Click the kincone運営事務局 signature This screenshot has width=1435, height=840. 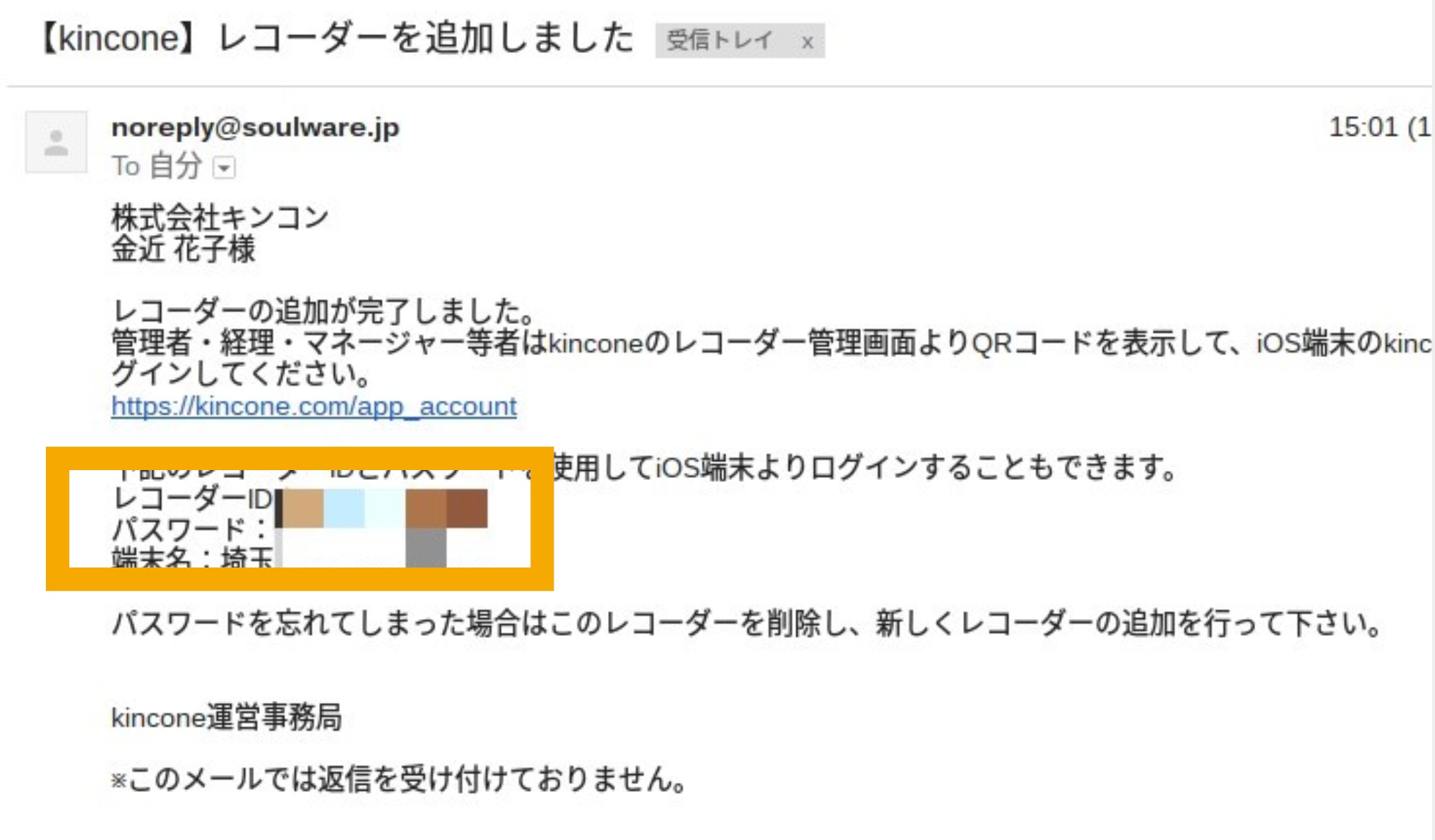click(227, 717)
